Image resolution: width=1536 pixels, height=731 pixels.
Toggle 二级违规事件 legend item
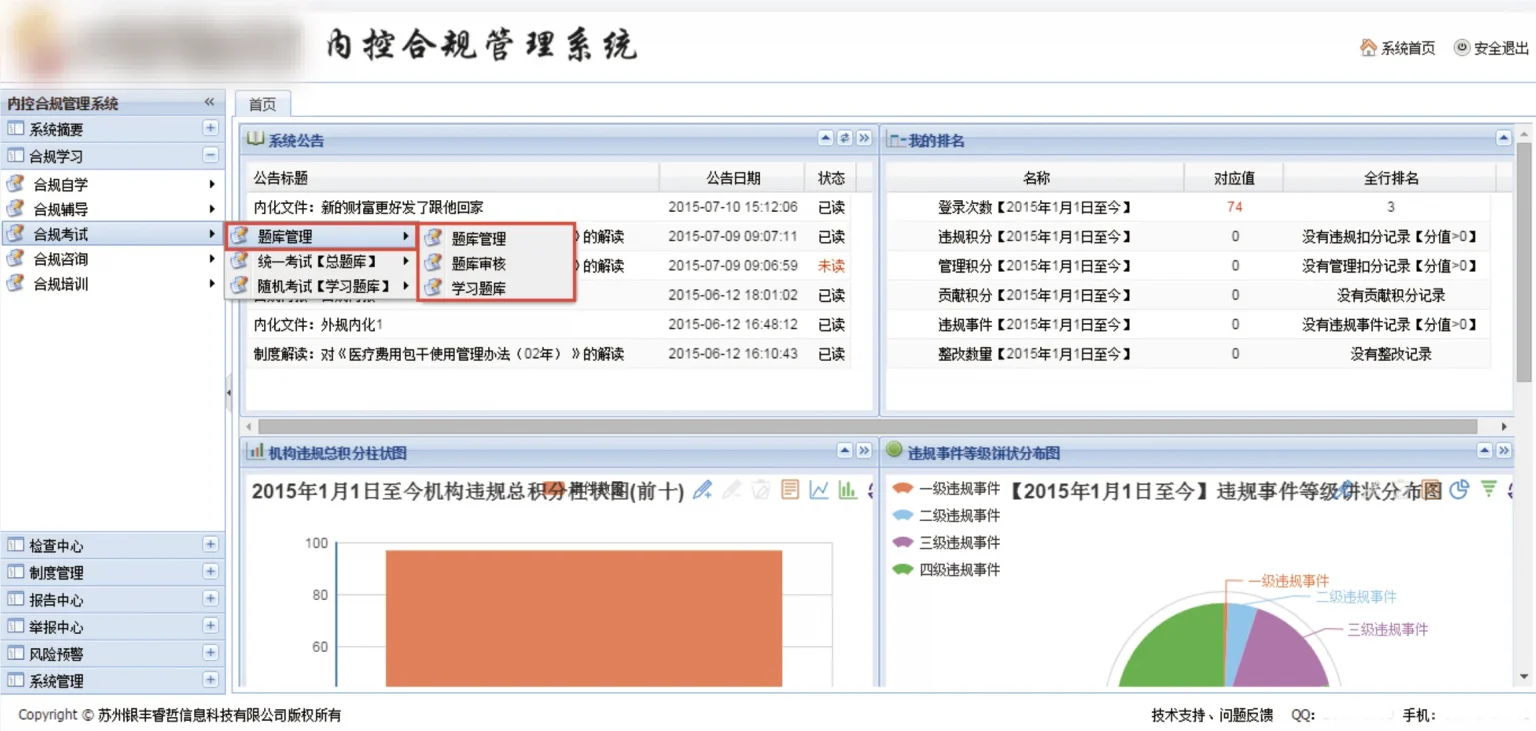[x=946, y=516]
